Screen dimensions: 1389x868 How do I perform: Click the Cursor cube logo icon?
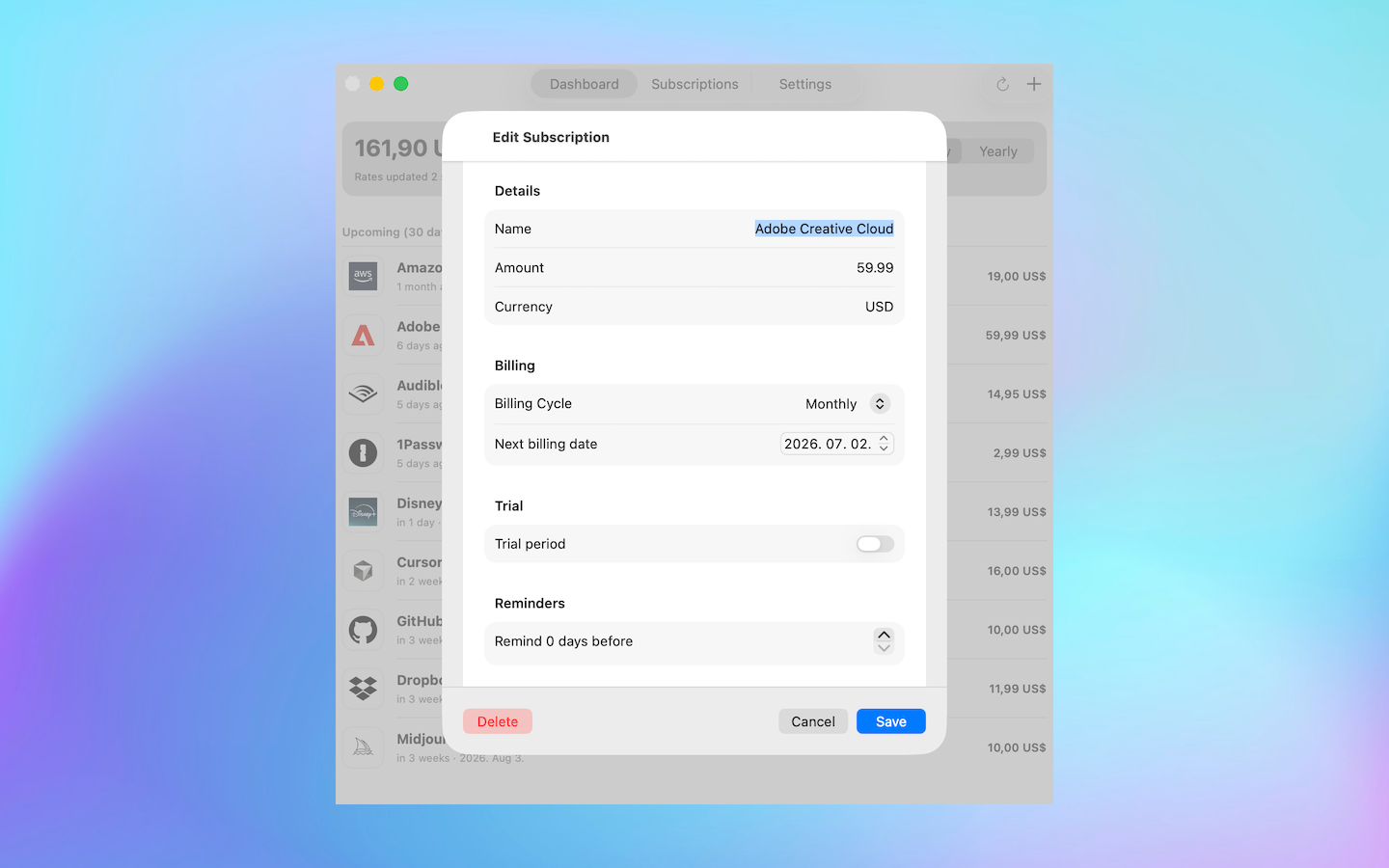[363, 571]
